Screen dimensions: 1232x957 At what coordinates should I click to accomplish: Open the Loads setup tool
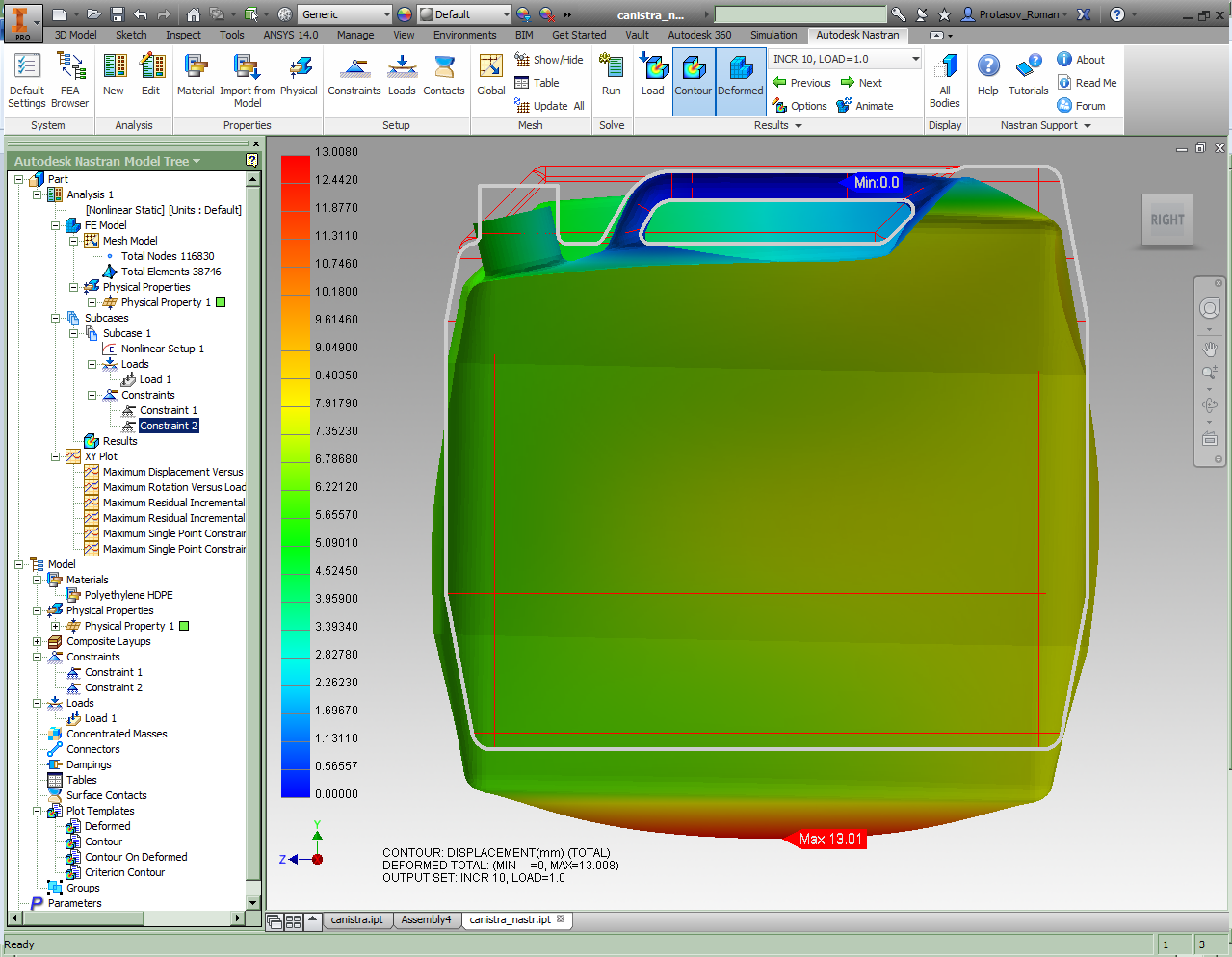402,75
